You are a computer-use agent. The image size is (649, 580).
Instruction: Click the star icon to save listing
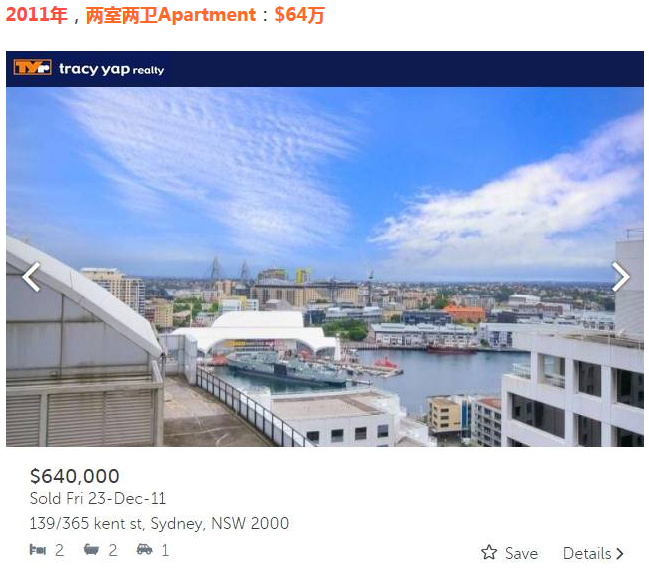(489, 552)
